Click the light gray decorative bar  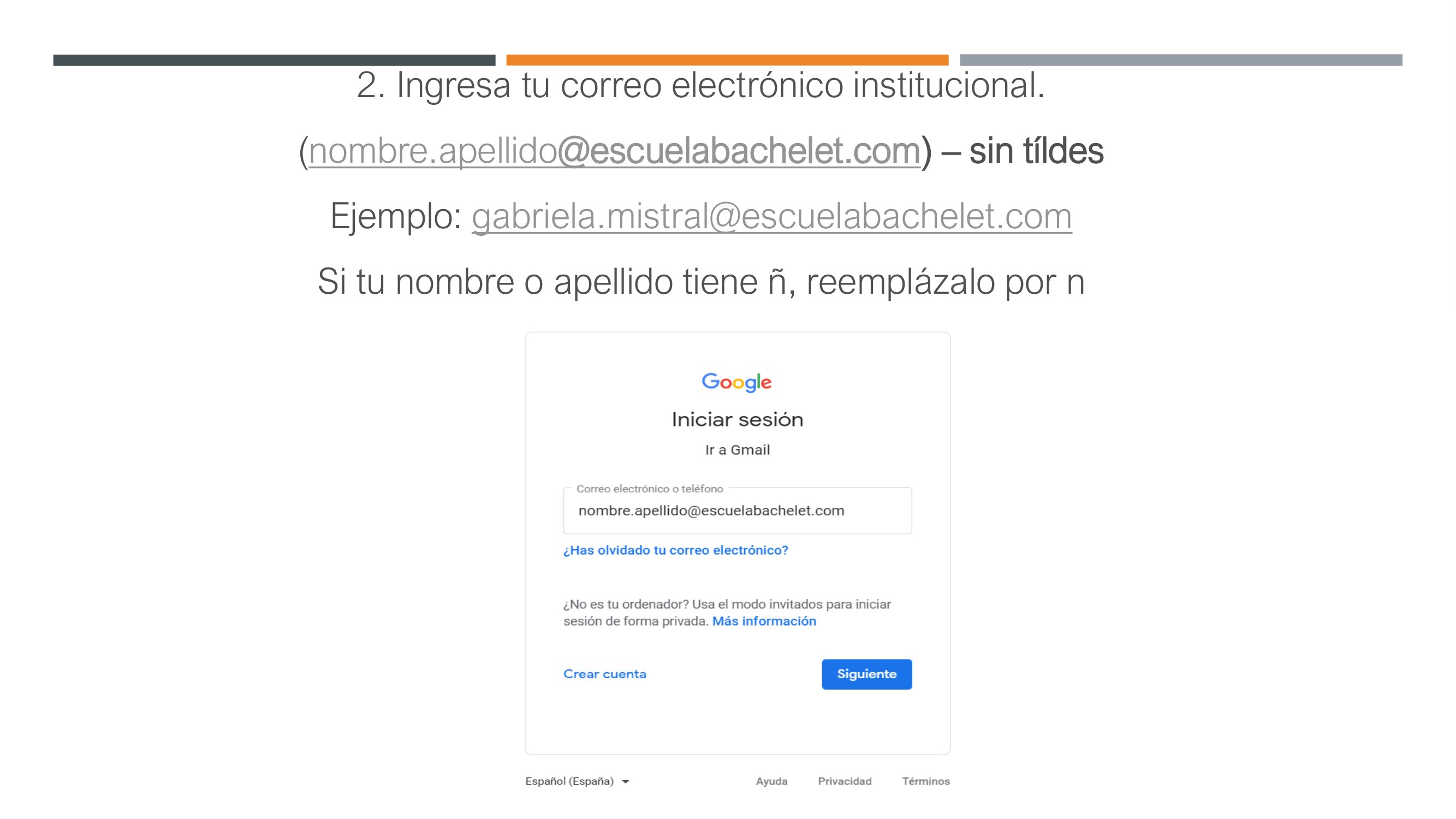pyautogui.click(x=1181, y=60)
